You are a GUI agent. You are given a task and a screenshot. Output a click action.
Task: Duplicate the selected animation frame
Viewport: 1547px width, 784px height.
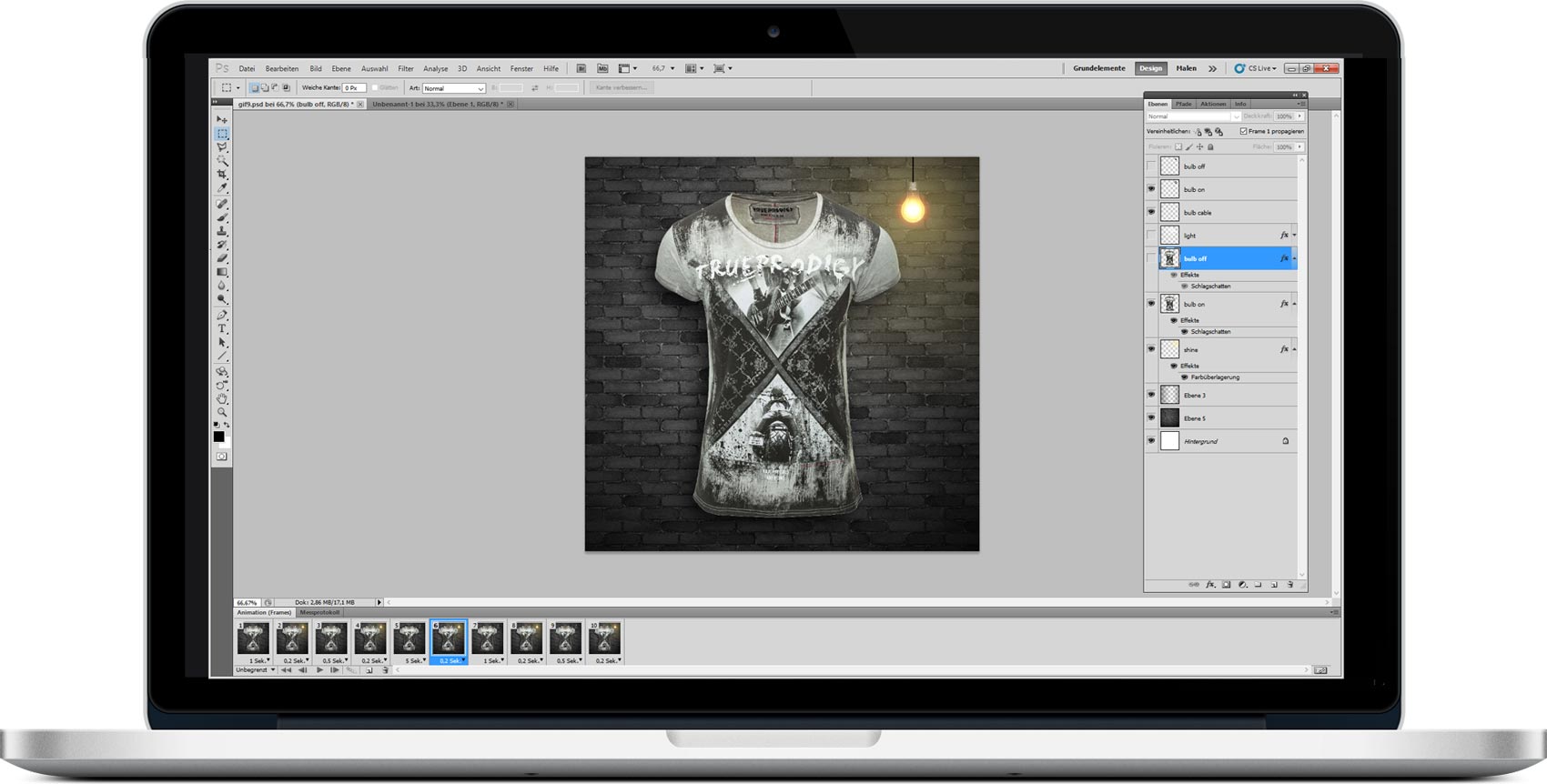(369, 670)
